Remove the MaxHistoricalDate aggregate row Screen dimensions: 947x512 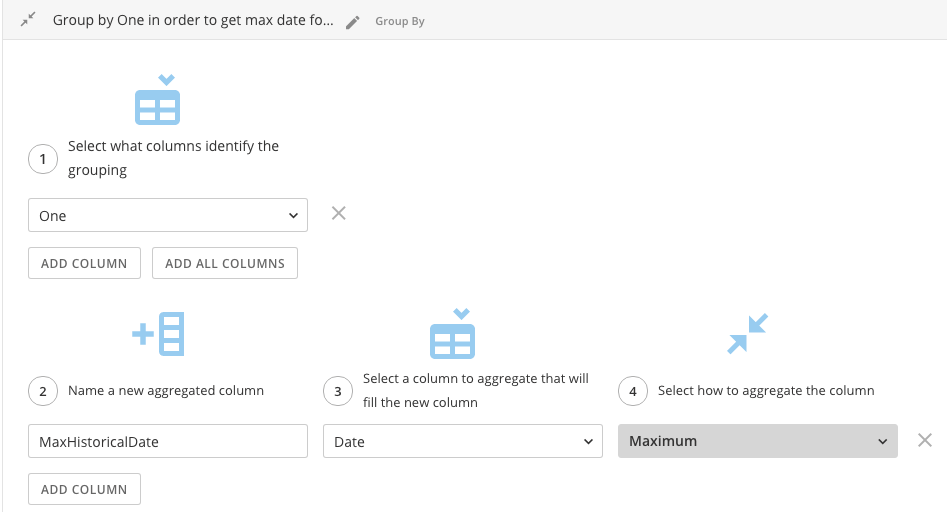pyautogui.click(x=925, y=440)
